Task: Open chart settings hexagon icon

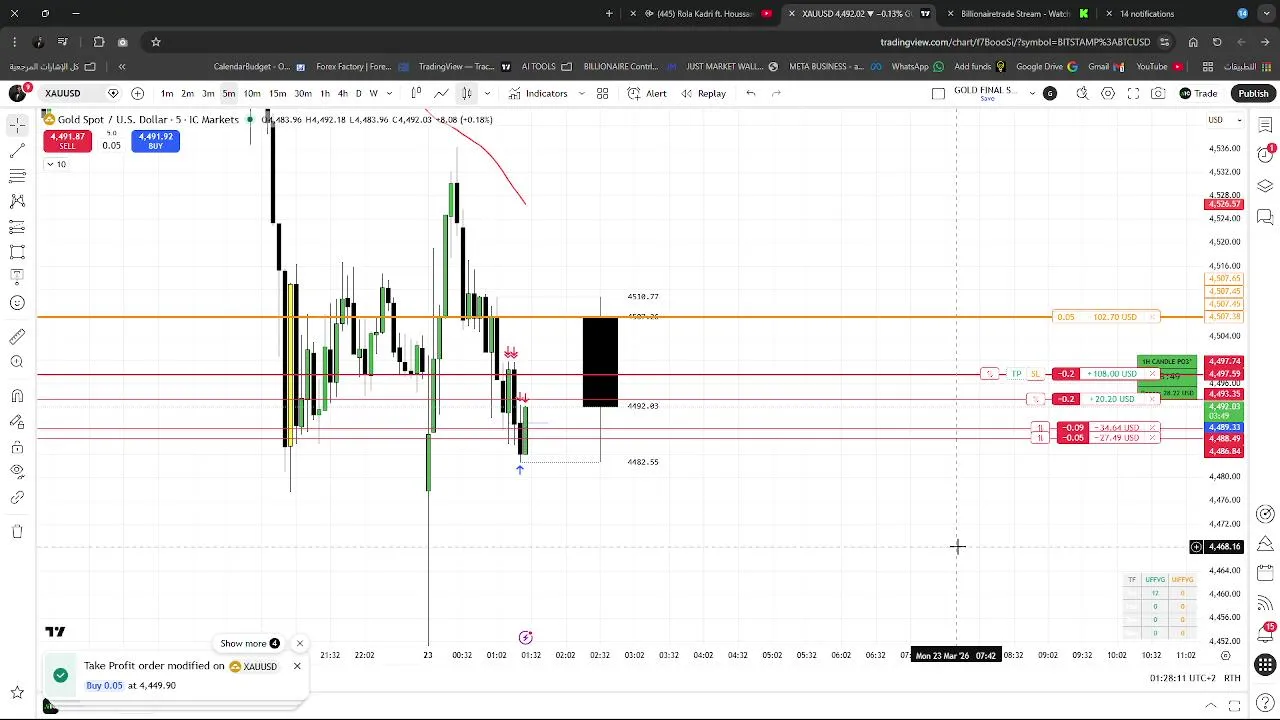Action: [x=1108, y=93]
